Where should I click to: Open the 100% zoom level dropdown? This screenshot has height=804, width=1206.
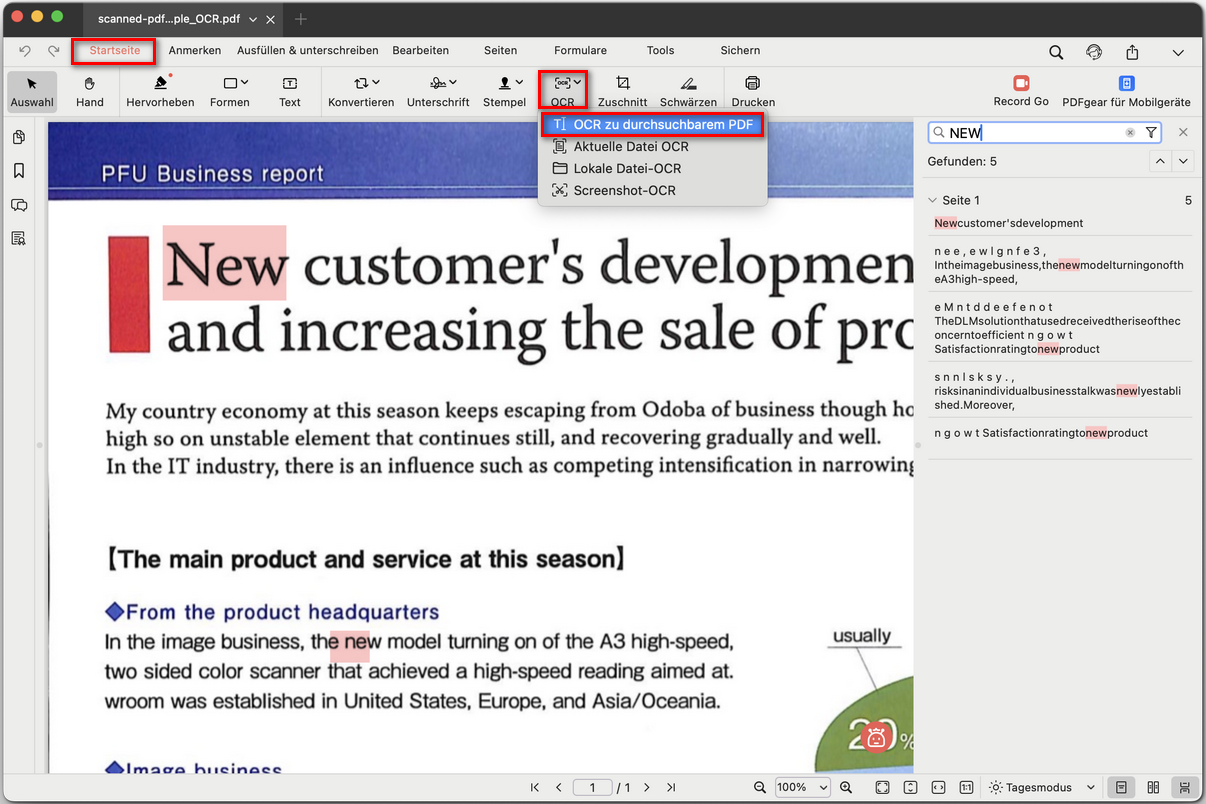802,788
